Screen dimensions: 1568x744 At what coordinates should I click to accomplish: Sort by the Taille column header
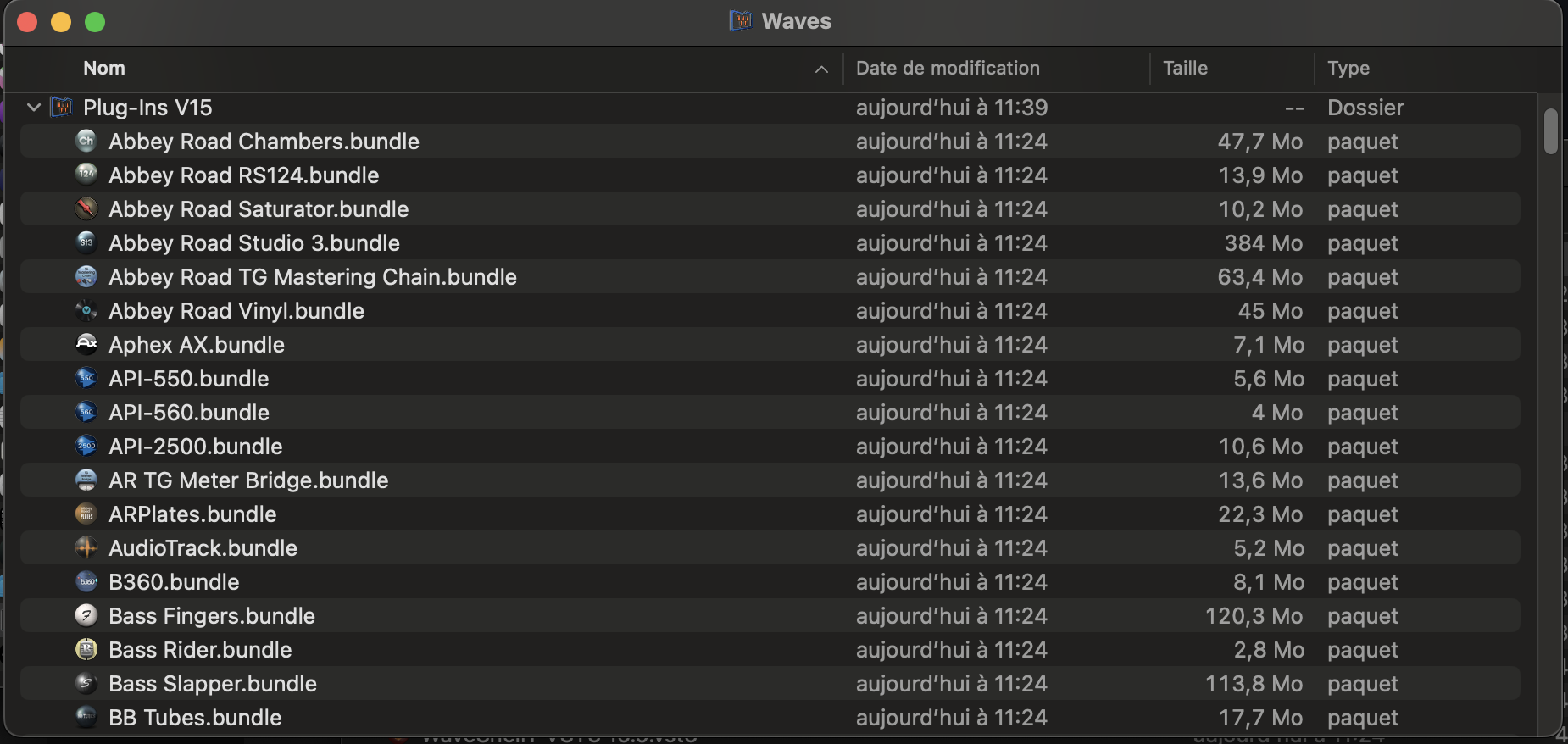click(x=1185, y=68)
